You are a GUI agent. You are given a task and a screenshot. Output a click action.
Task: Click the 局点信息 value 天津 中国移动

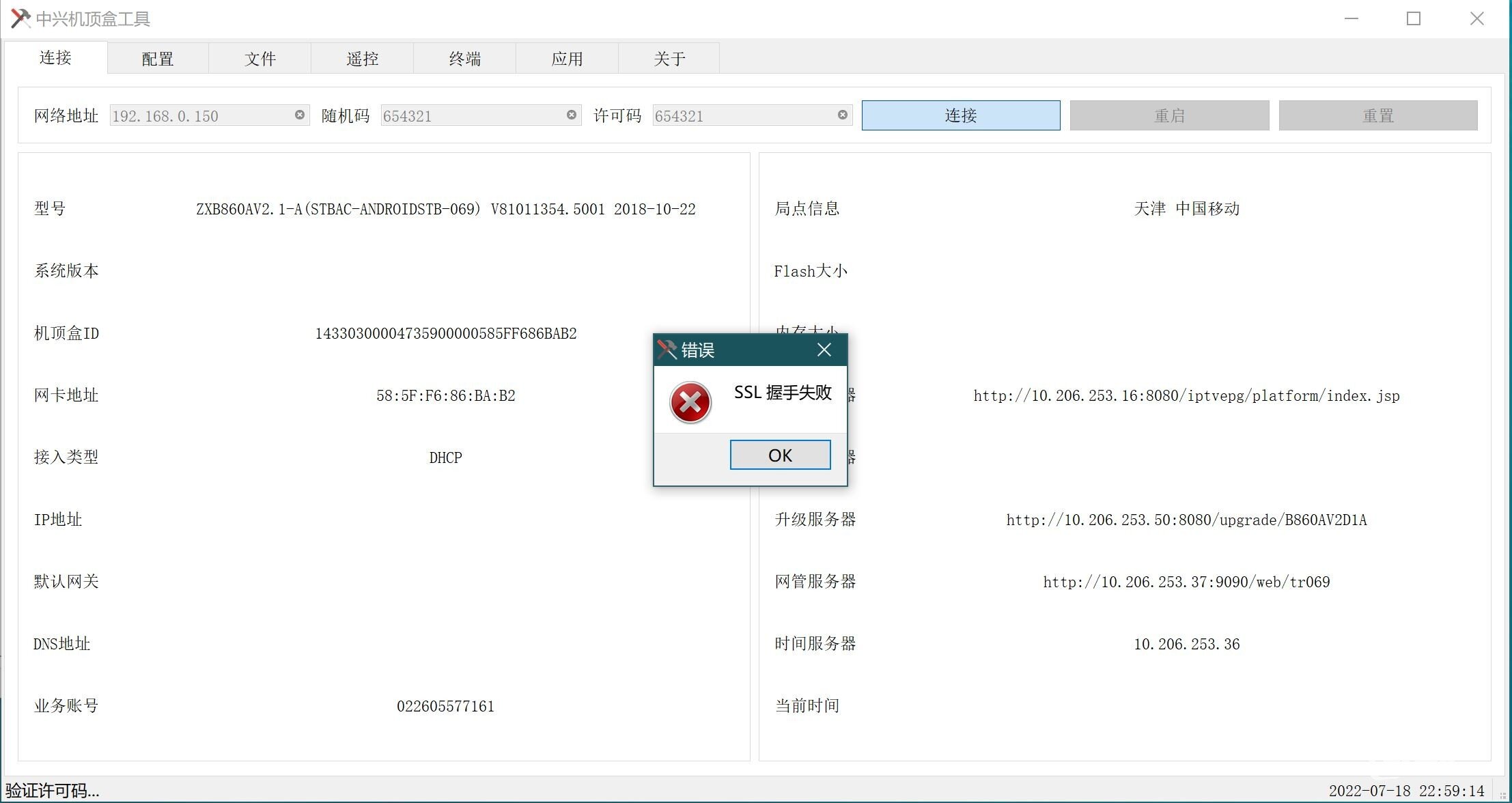pos(1187,208)
